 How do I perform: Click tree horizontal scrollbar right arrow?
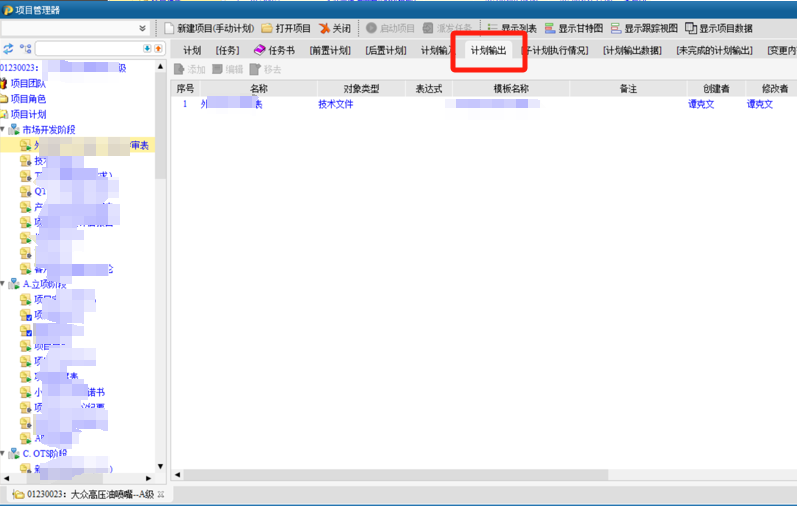click(x=148, y=478)
